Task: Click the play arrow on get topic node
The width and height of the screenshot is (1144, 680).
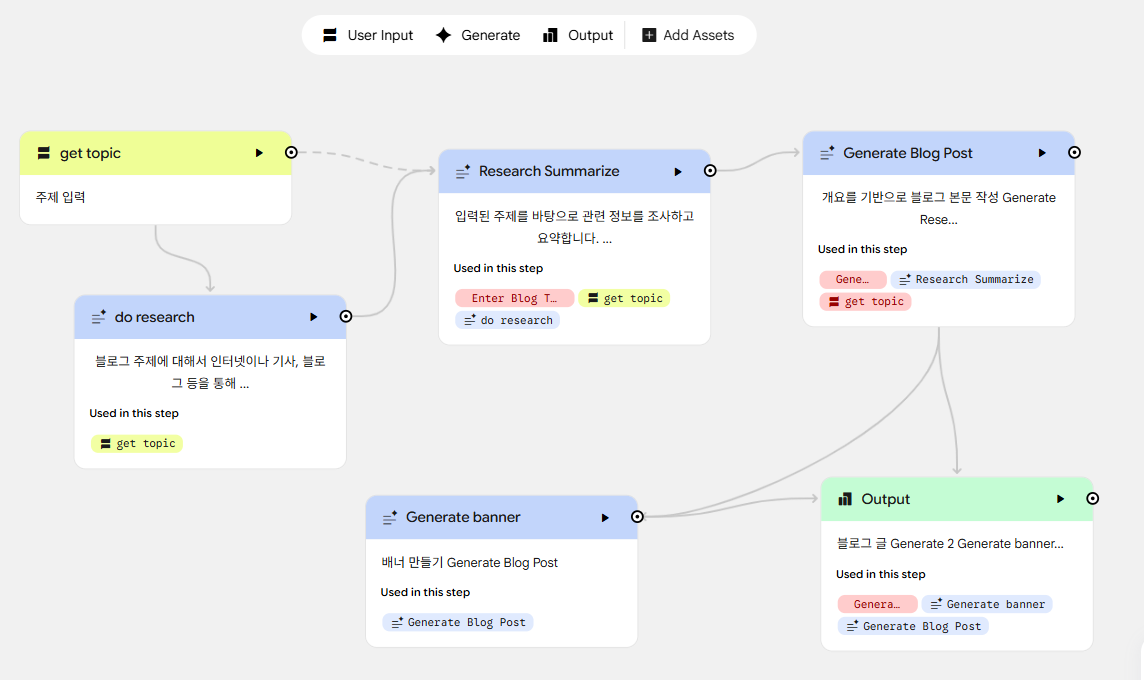Action: pyautogui.click(x=259, y=153)
